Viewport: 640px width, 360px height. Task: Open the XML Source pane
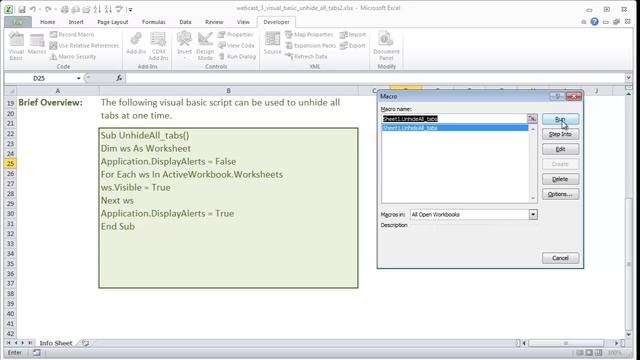tap(272, 43)
